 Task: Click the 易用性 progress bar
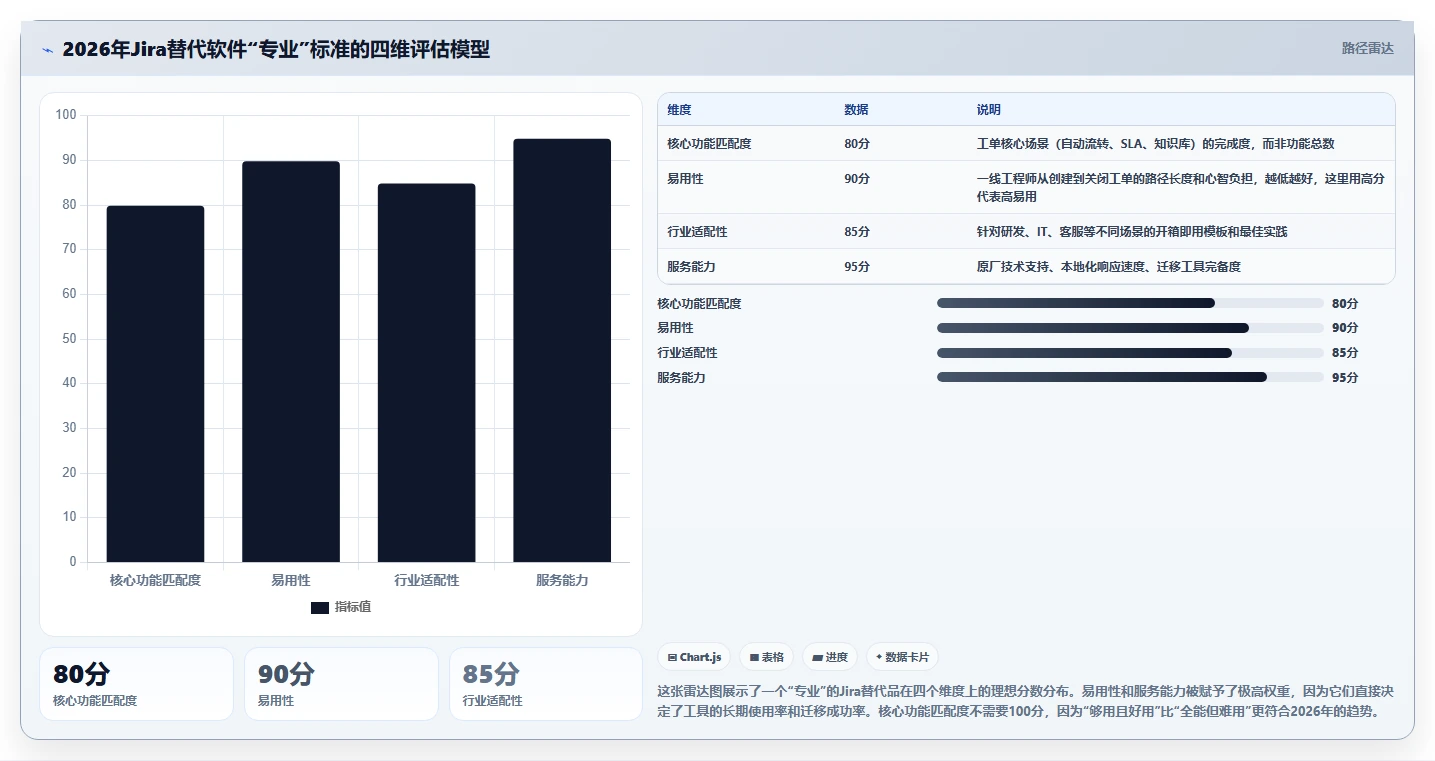pos(1130,328)
